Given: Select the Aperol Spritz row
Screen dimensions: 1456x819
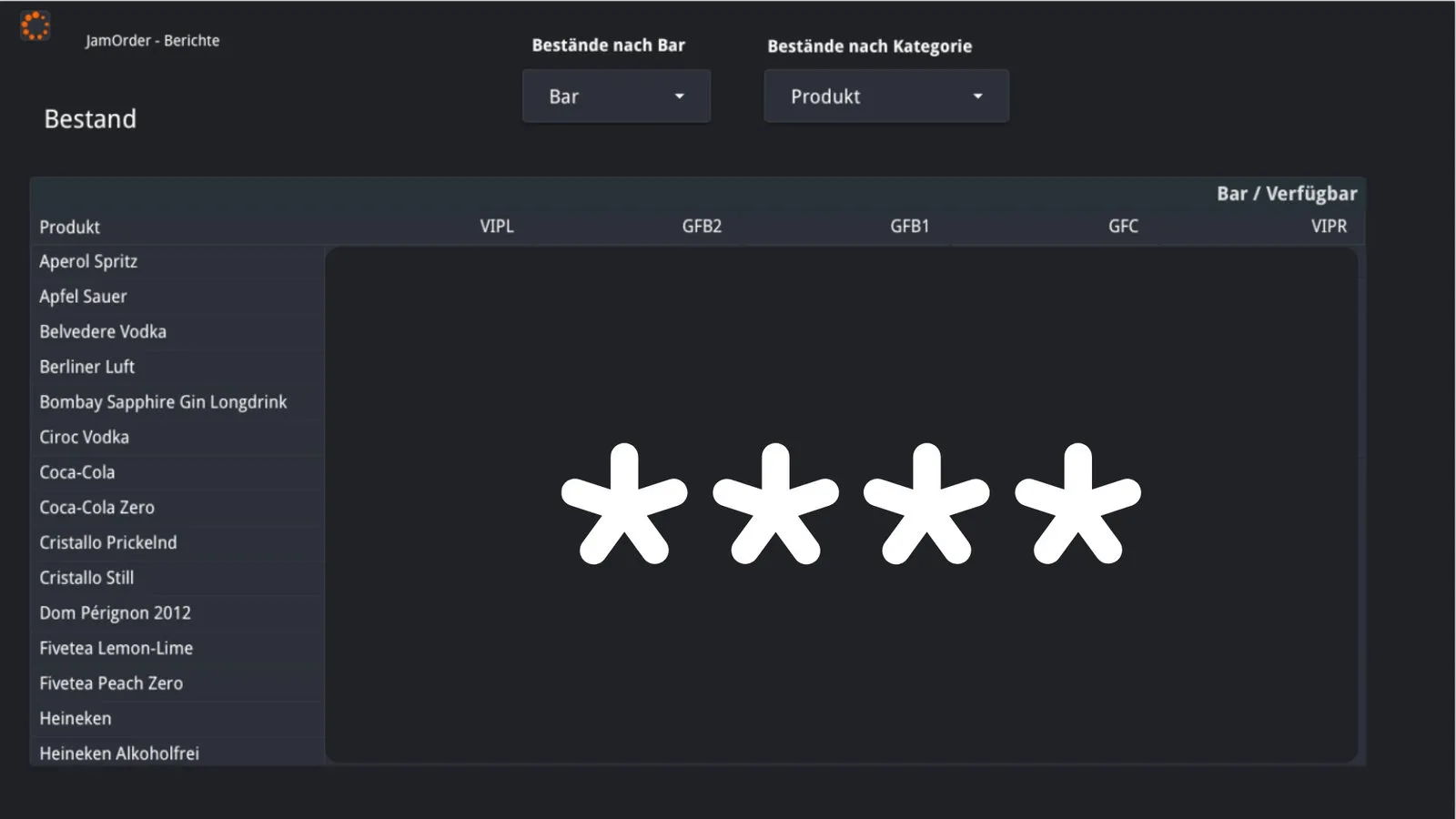Looking at the screenshot, I should point(177,262).
